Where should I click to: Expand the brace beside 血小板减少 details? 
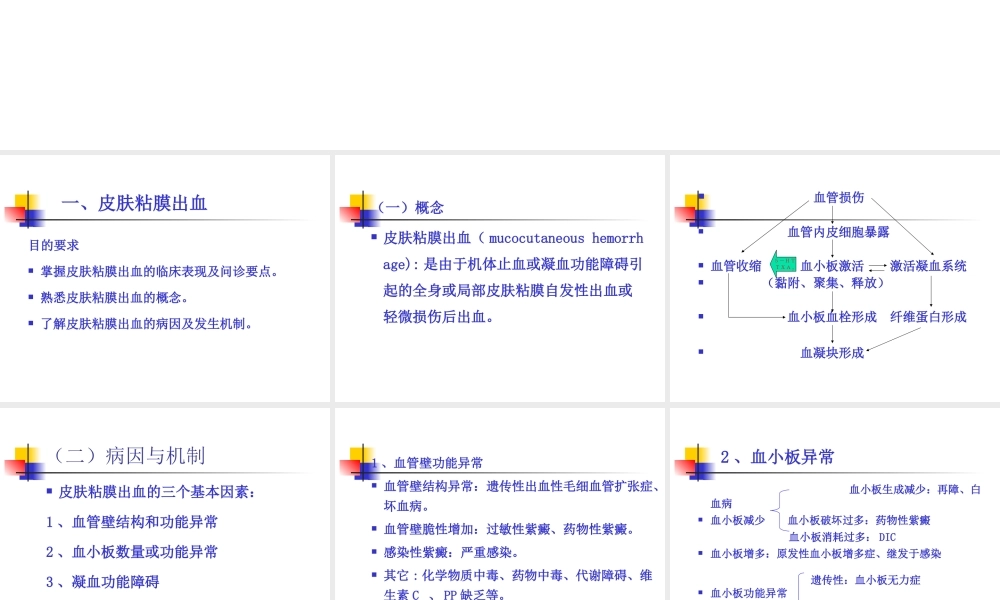click(778, 510)
